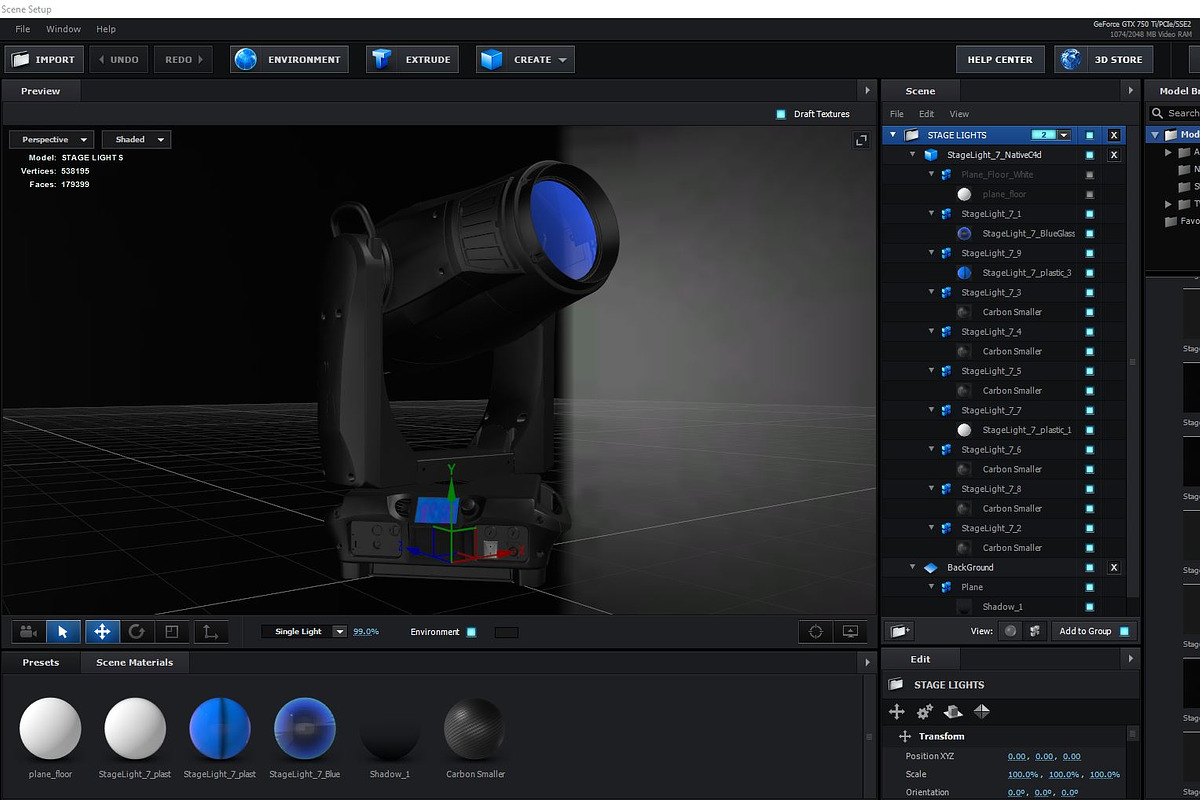Viewport: 1200px width, 800px height.
Task: Remove StageLight_7_NativeC4d with its X button
Action: pyautogui.click(x=1114, y=155)
